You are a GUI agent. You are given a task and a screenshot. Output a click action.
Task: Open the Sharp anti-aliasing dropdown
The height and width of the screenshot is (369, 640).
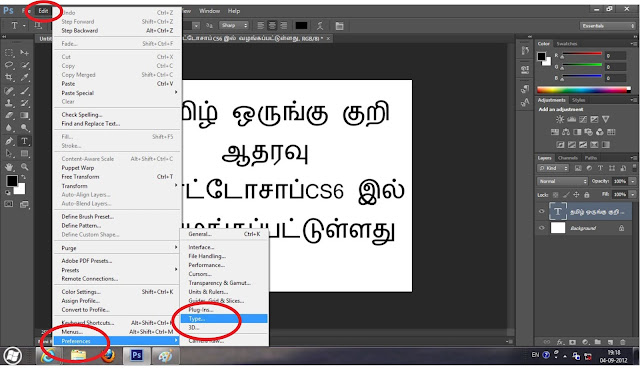point(233,25)
